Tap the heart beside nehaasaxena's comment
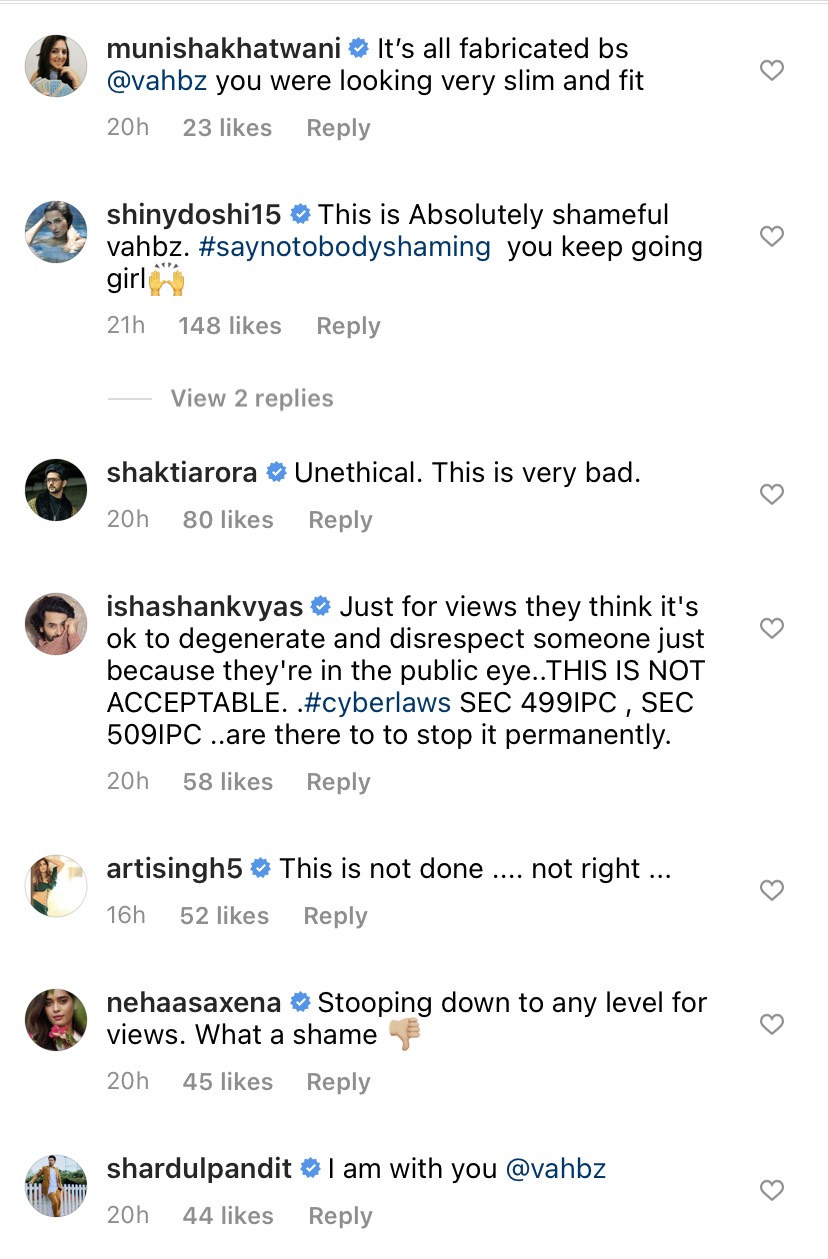828x1259 pixels. 771,1024
